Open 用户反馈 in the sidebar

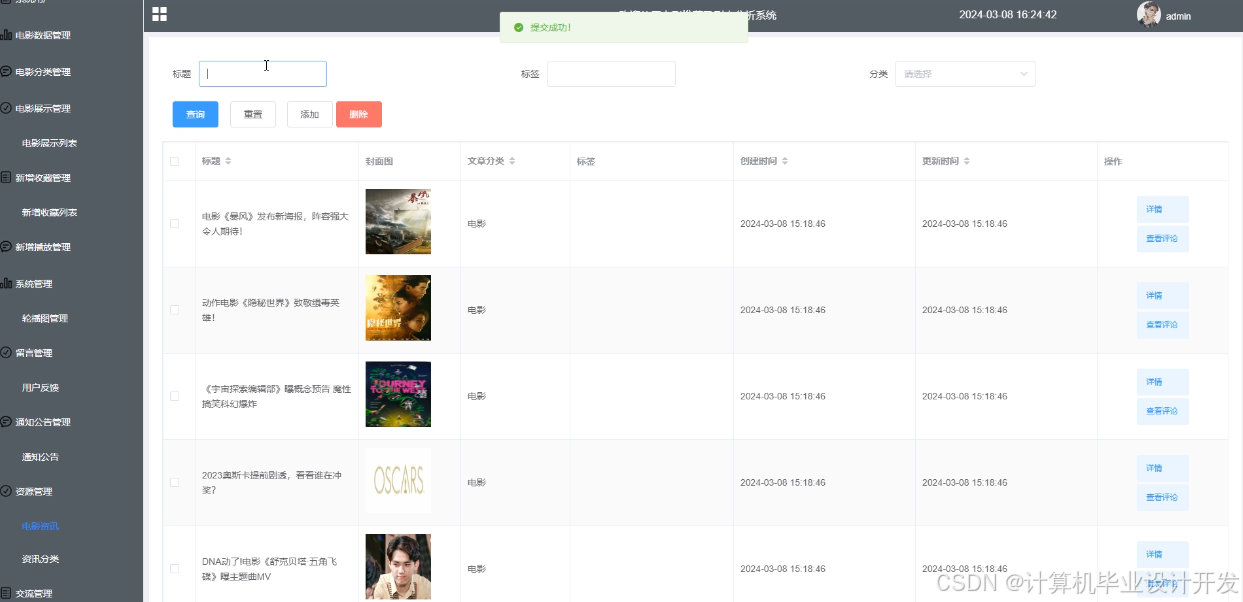[41, 387]
